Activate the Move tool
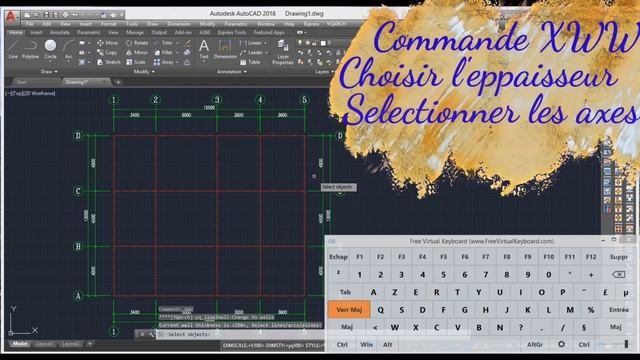The image size is (640, 360). pos(107,43)
